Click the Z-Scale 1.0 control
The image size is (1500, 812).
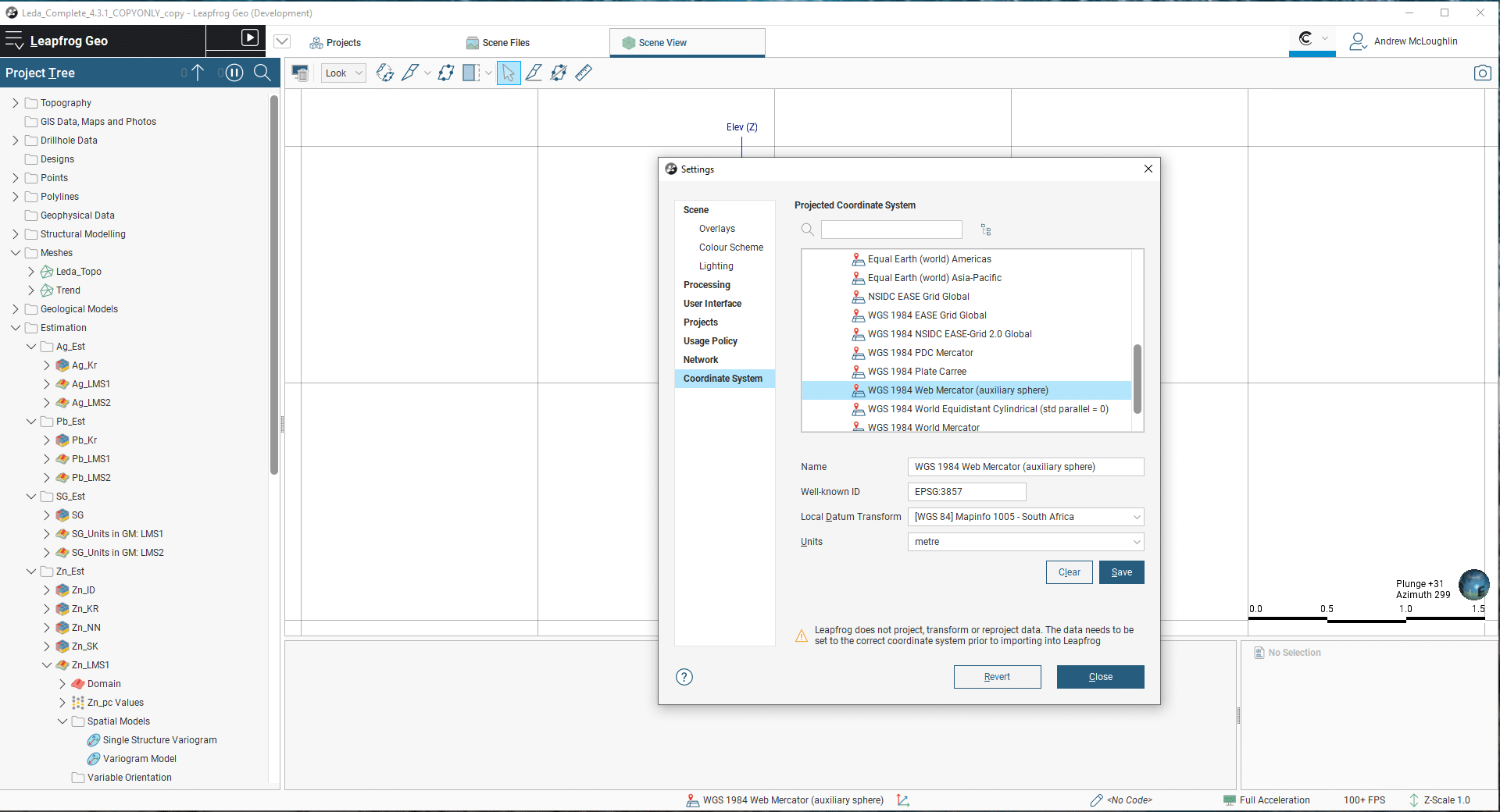[1439, 800]
